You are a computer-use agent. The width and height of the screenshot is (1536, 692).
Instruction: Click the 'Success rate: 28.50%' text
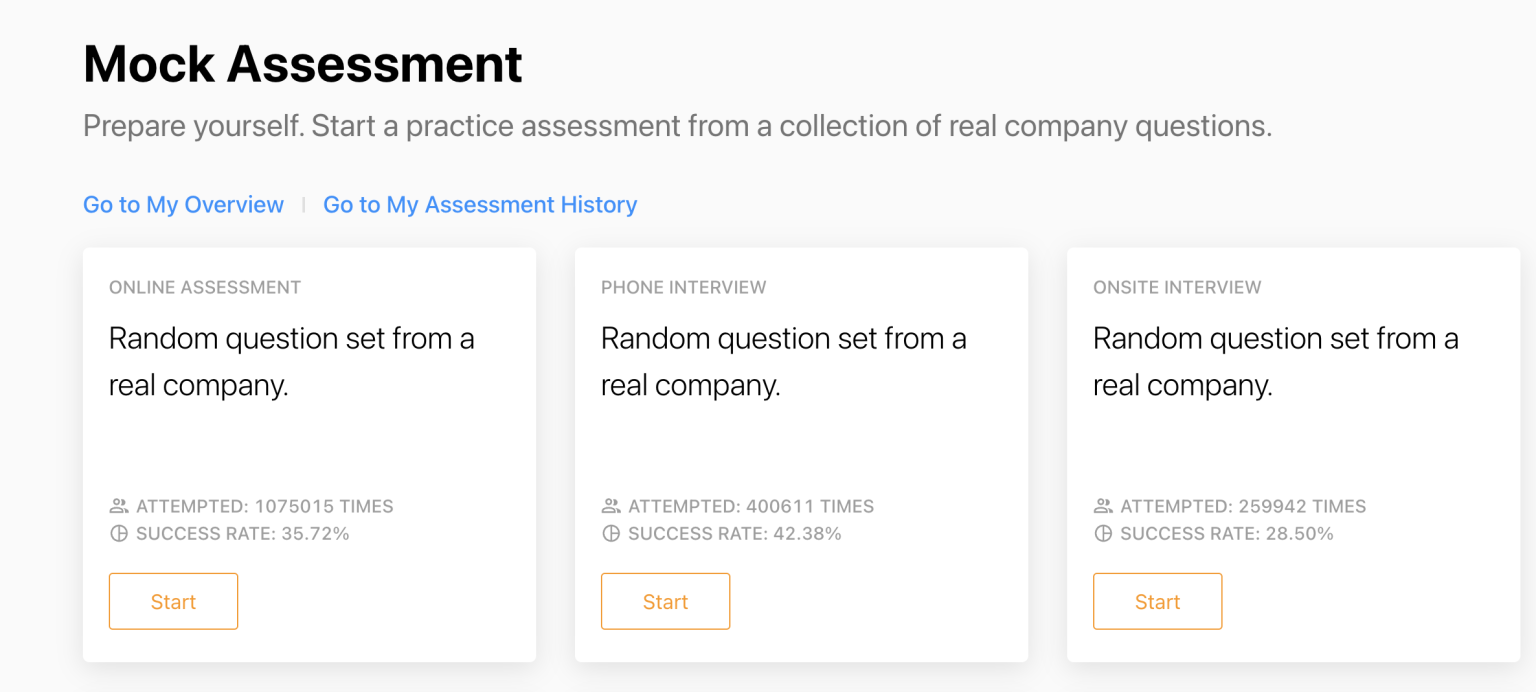pyautogui.click(x=1227, y=534)
